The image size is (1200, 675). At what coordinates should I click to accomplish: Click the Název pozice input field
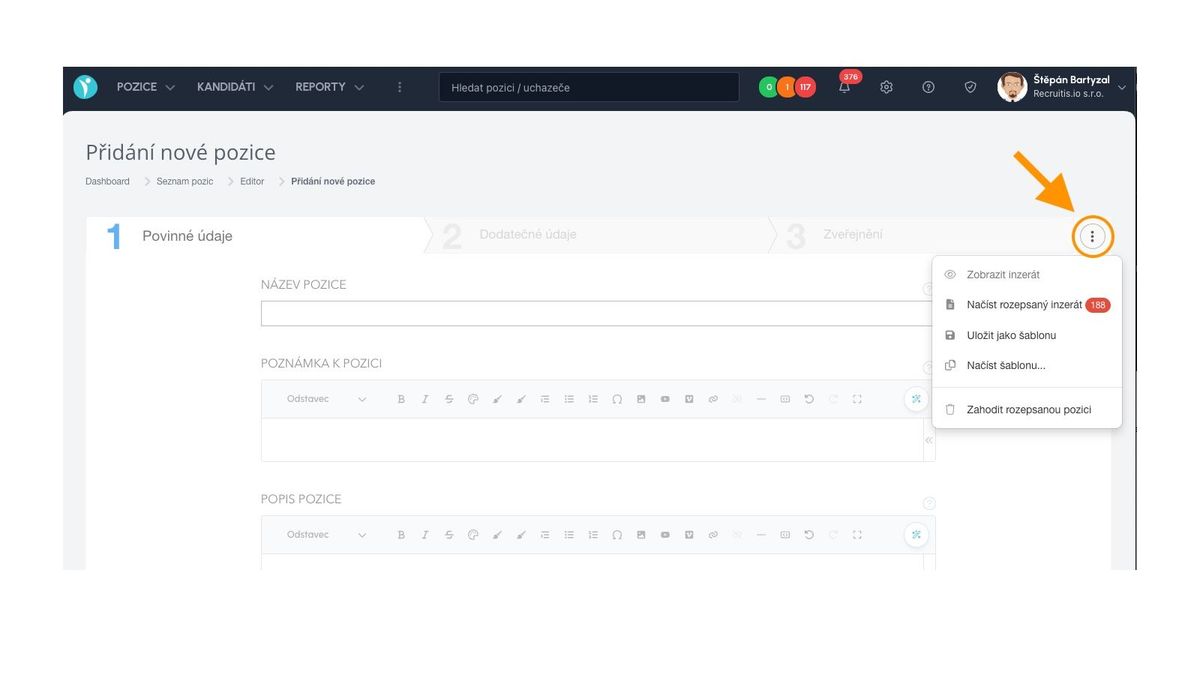point(595,314)
